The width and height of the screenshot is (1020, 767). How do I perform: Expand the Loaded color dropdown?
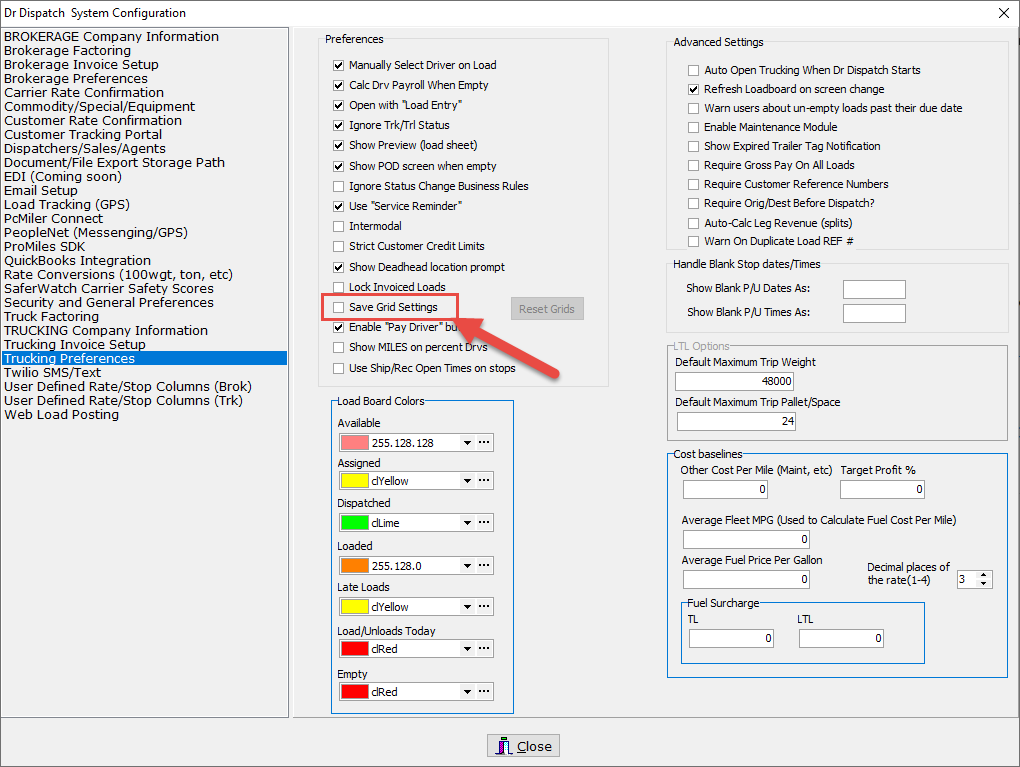coord(467,565)
